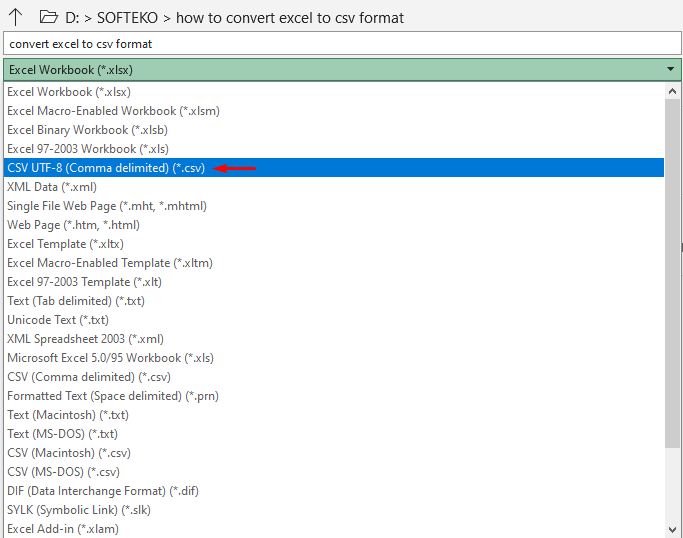The image size is (683, 538).
Task: Click scrollbar up arrow in format list
Action: coord(673,91)
